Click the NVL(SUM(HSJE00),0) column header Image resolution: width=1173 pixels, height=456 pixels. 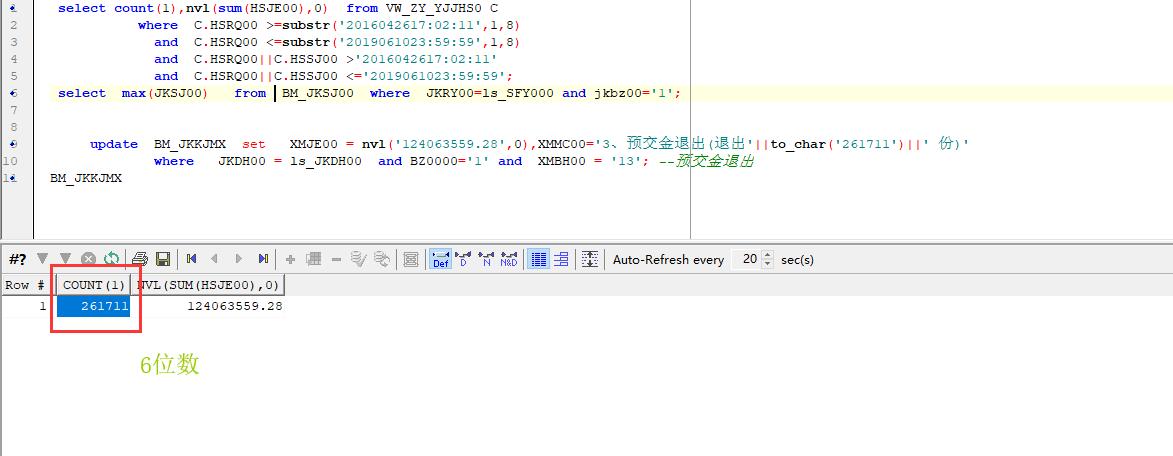tap(208, 285)
